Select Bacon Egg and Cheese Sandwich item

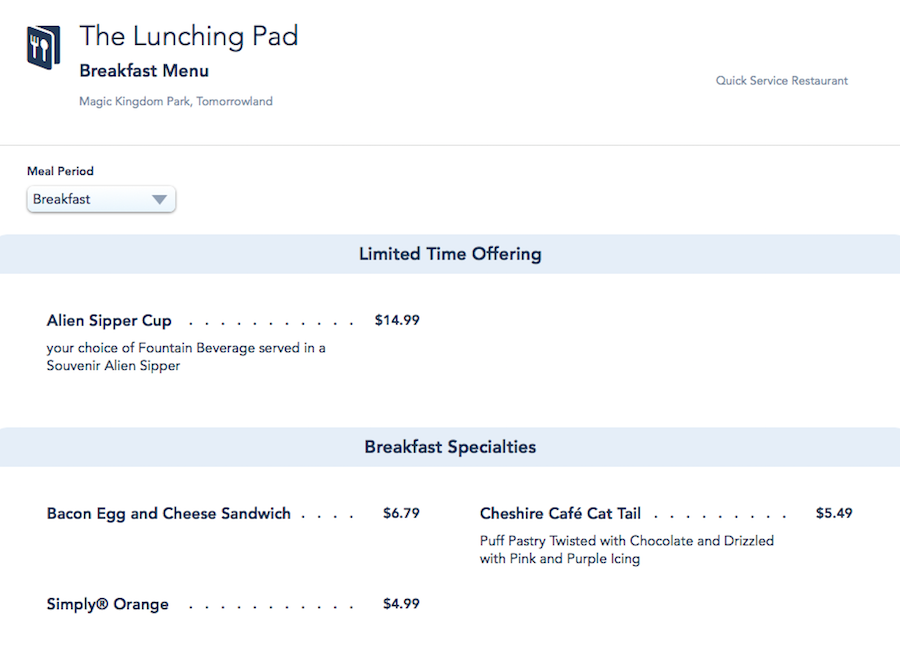pos(169,514)
